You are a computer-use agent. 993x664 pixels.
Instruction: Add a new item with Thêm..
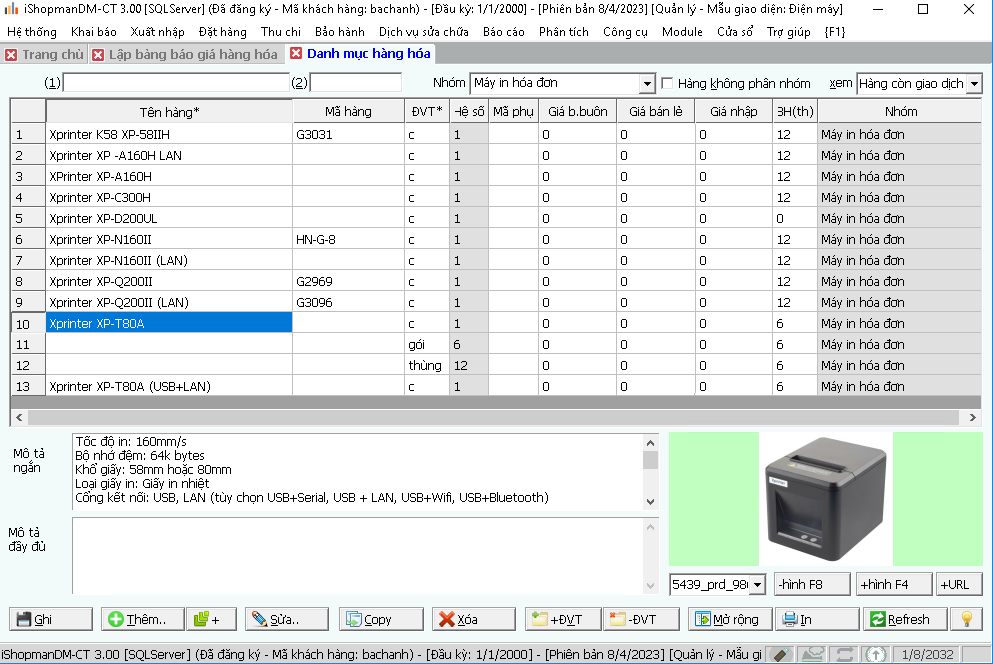pos(143,619)
